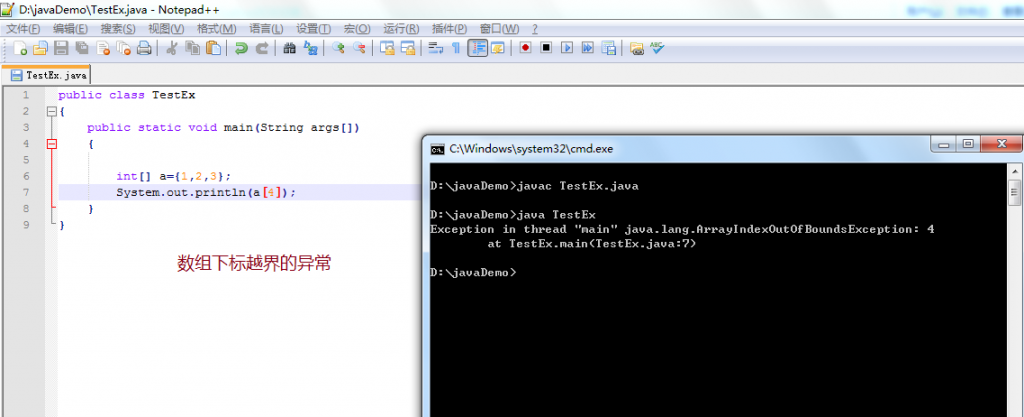
Task: Click the ABC spell check icon
Action: 656,48
